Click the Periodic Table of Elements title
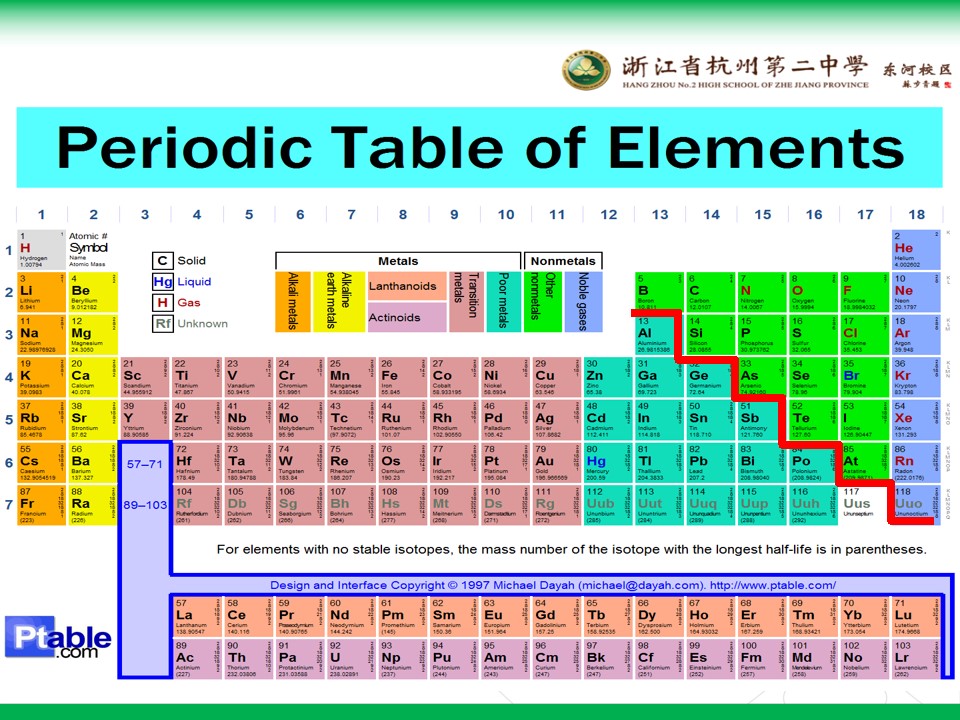Screen dimensions: 960x720 pos(480,148)
